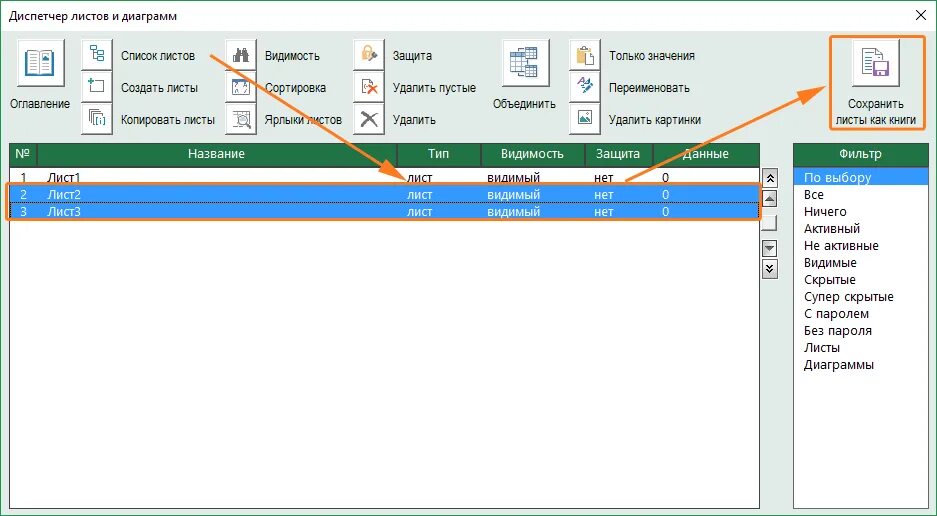Click the Ярлыки листов icon
This screenshot has width=937, height=516.
tap(241, 118)
